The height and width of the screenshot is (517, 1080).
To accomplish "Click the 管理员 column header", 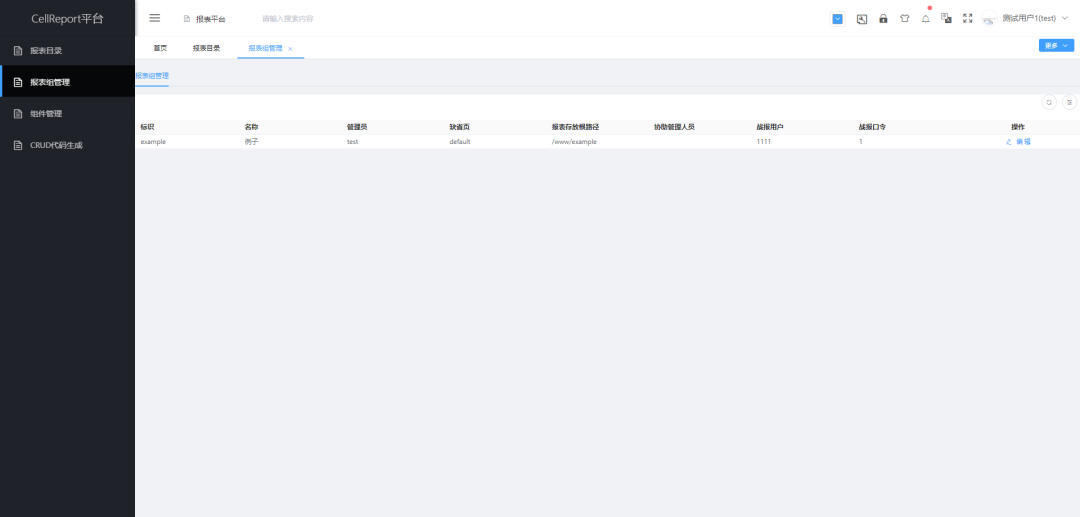I will click(x=357, y=127).
